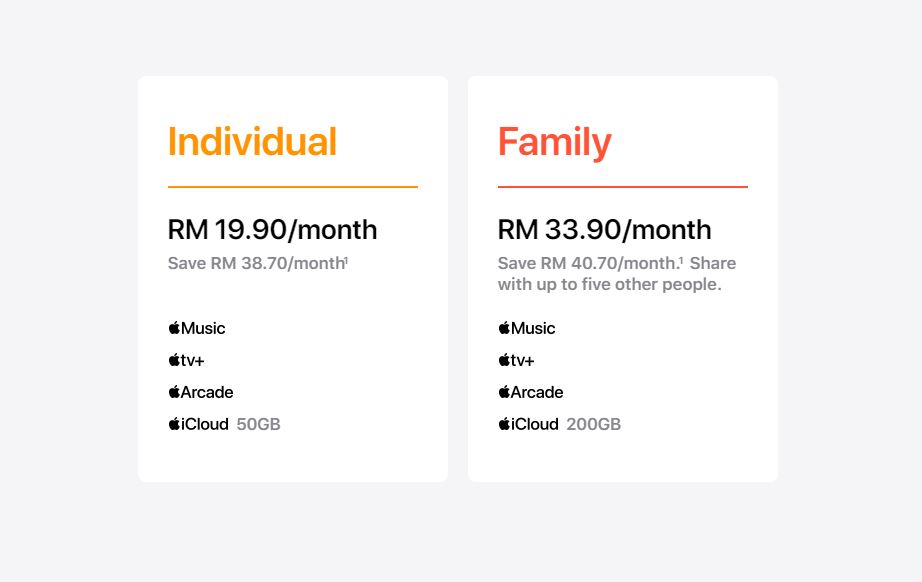Image resolution: width=922 pixels, height=582 pixels.
Task: Click the Apple Arcade logo in the Family plan
Action: tap(530, 392)
